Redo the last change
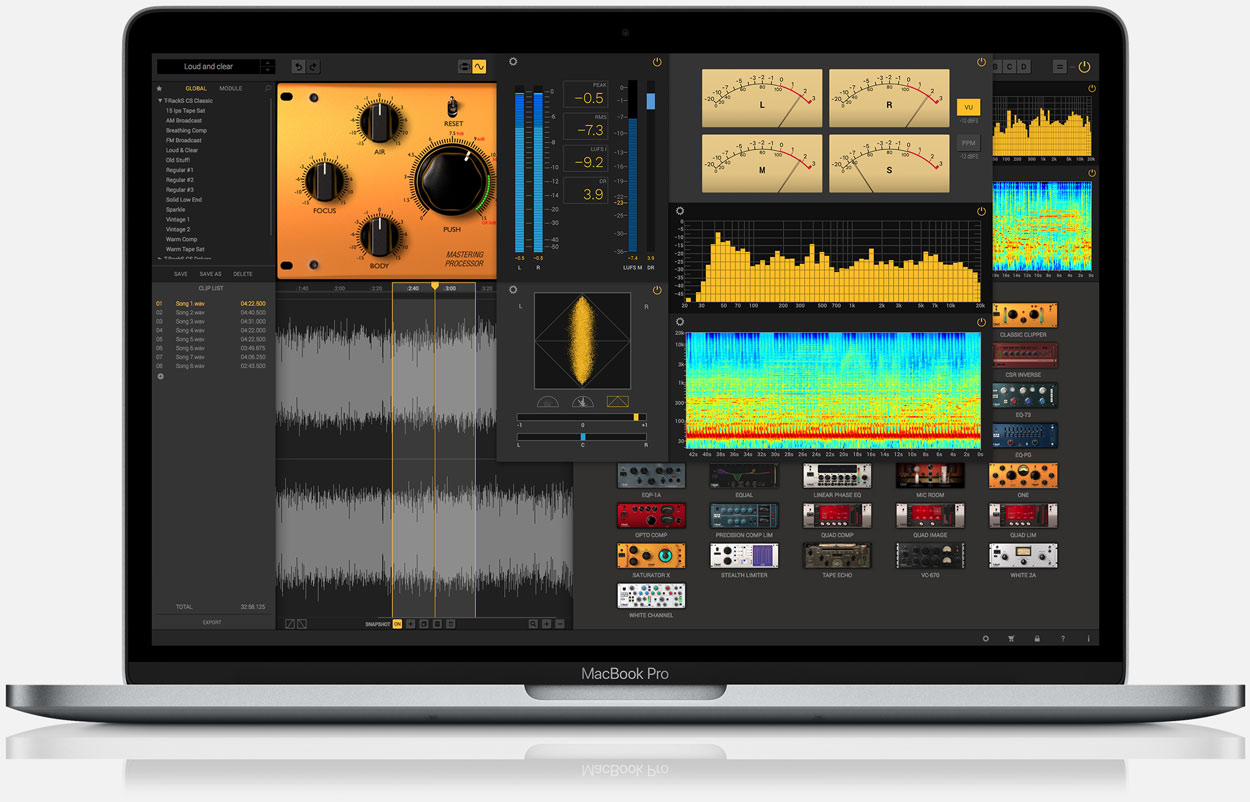The width and height of the screenshot is (1250, 802). click(312, 66)
